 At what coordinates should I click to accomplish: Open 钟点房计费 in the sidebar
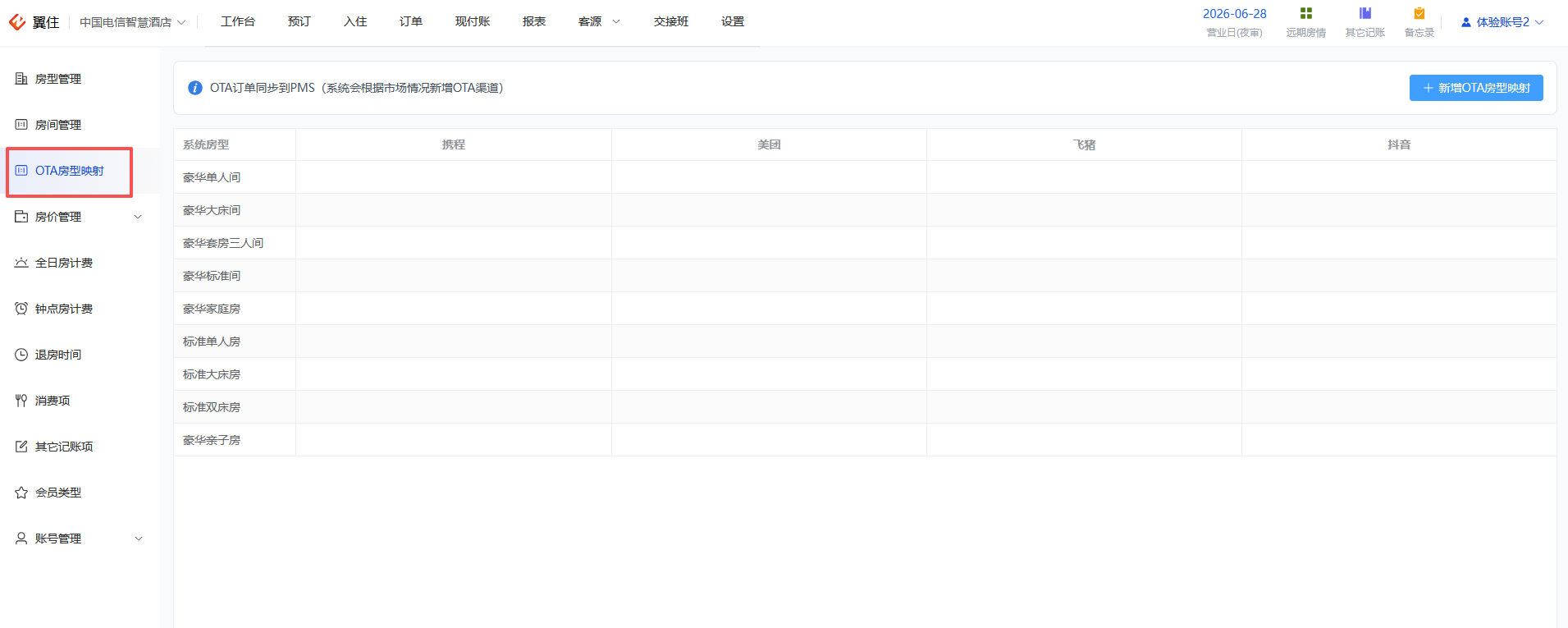pos(64,309)
